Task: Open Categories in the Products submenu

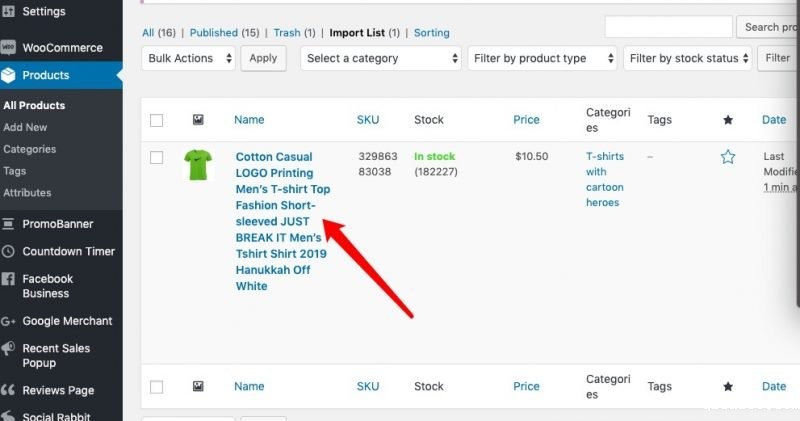Action: (x=30, y=149)
